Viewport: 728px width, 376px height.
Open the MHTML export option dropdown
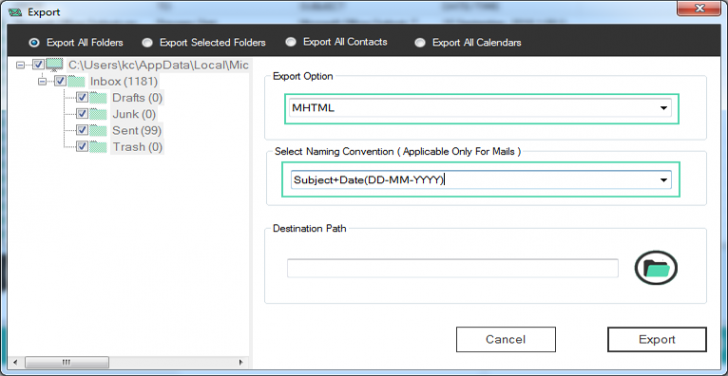[x=664, y=108]
